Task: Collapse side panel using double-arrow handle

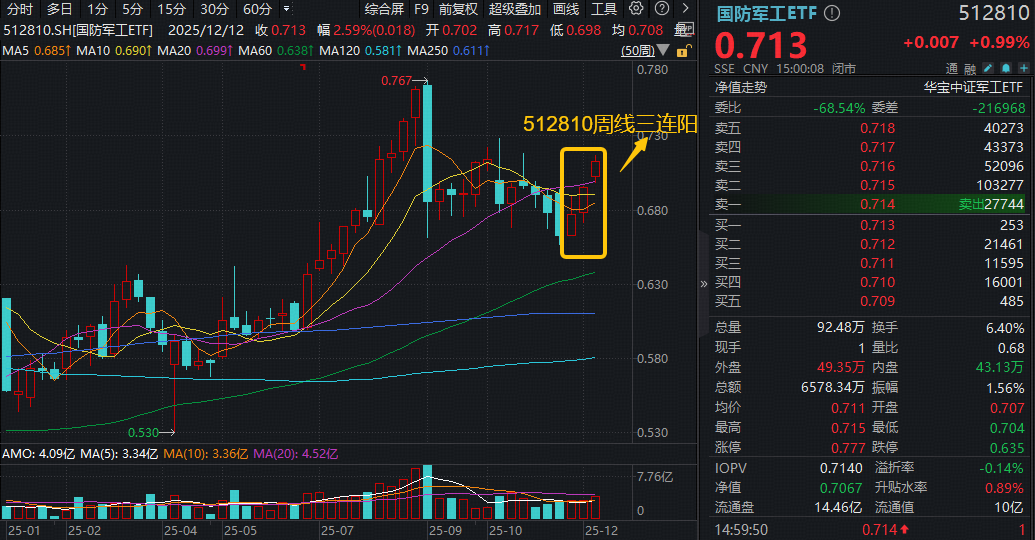Action: tap(704, 284)
